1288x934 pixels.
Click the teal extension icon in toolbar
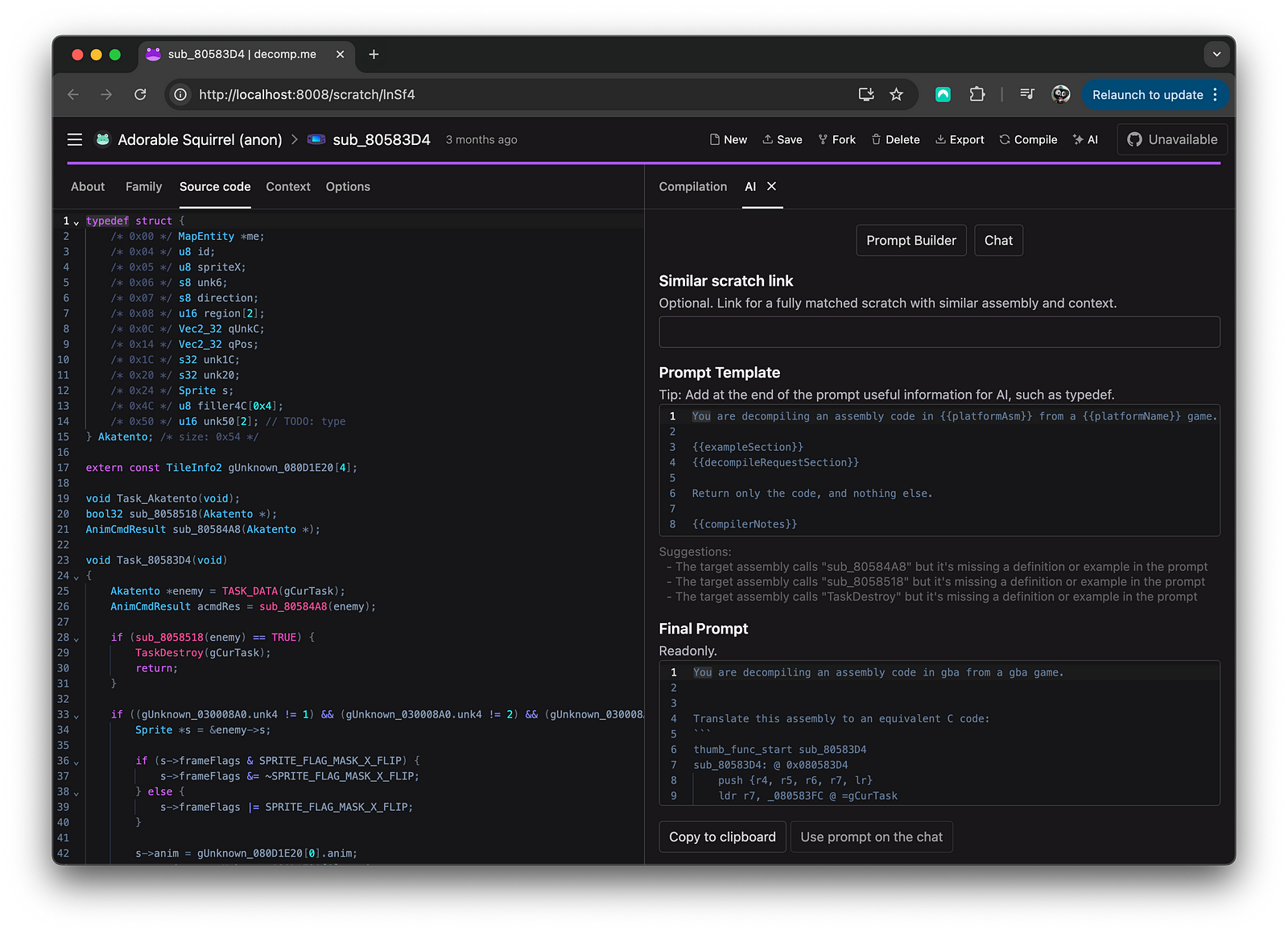point(943,94)
